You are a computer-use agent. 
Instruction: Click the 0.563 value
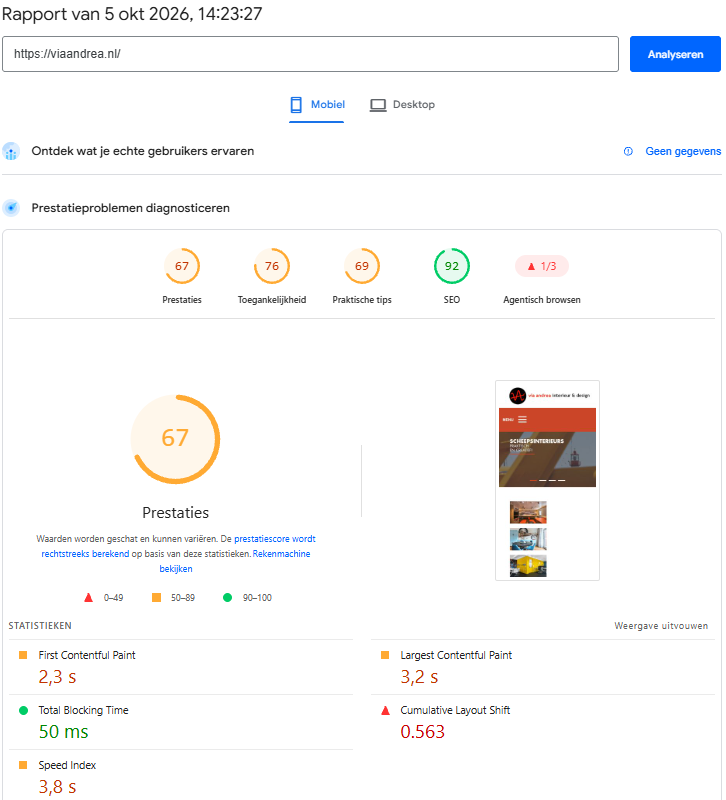pos(422,732)
